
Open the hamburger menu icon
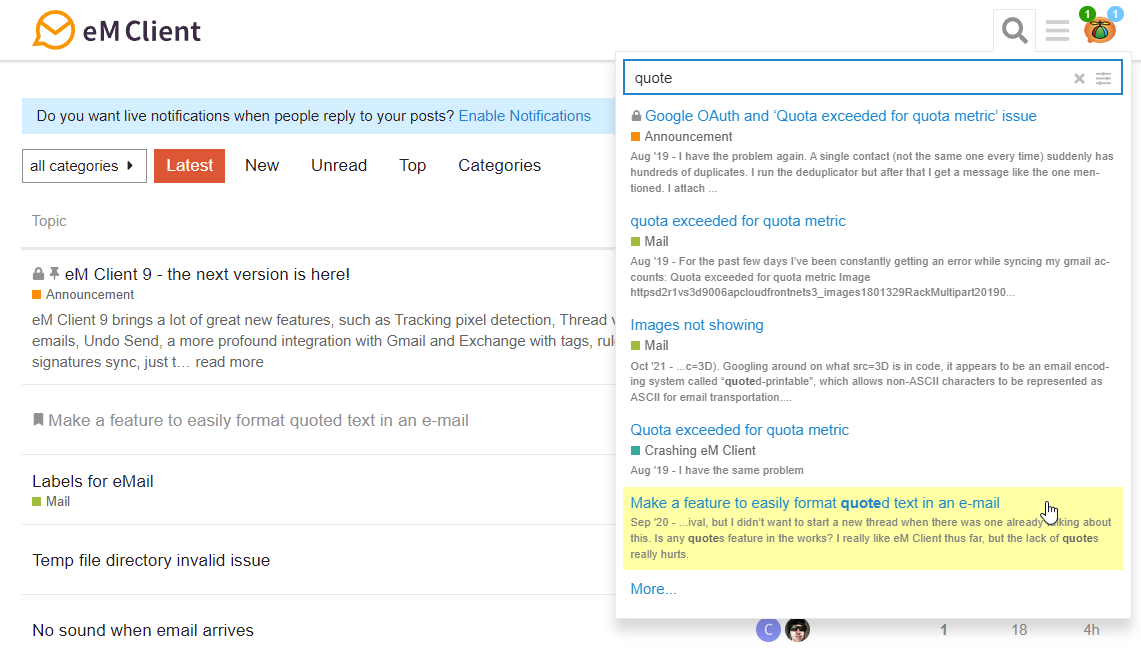pos(1057,31)
